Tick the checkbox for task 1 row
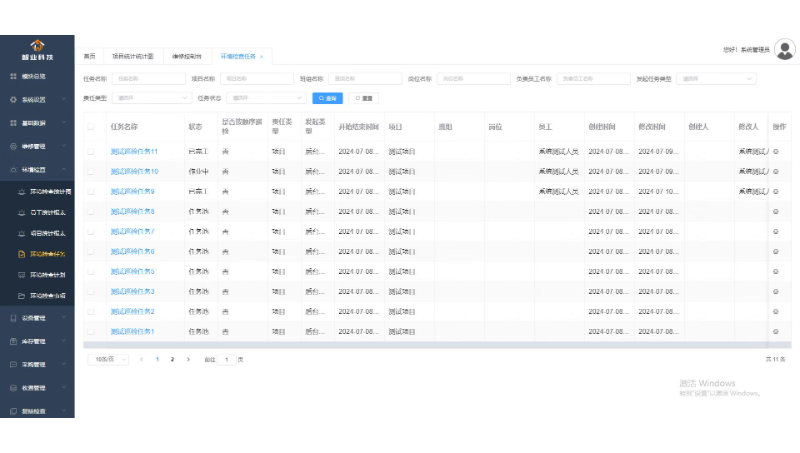 [91, 332]
